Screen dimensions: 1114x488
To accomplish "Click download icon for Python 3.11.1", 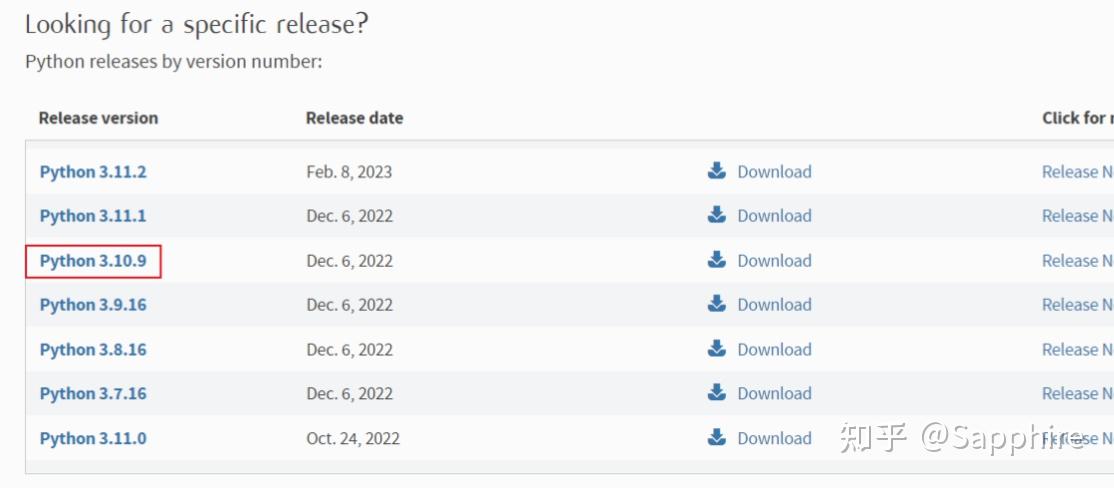I will pos(716,215).
